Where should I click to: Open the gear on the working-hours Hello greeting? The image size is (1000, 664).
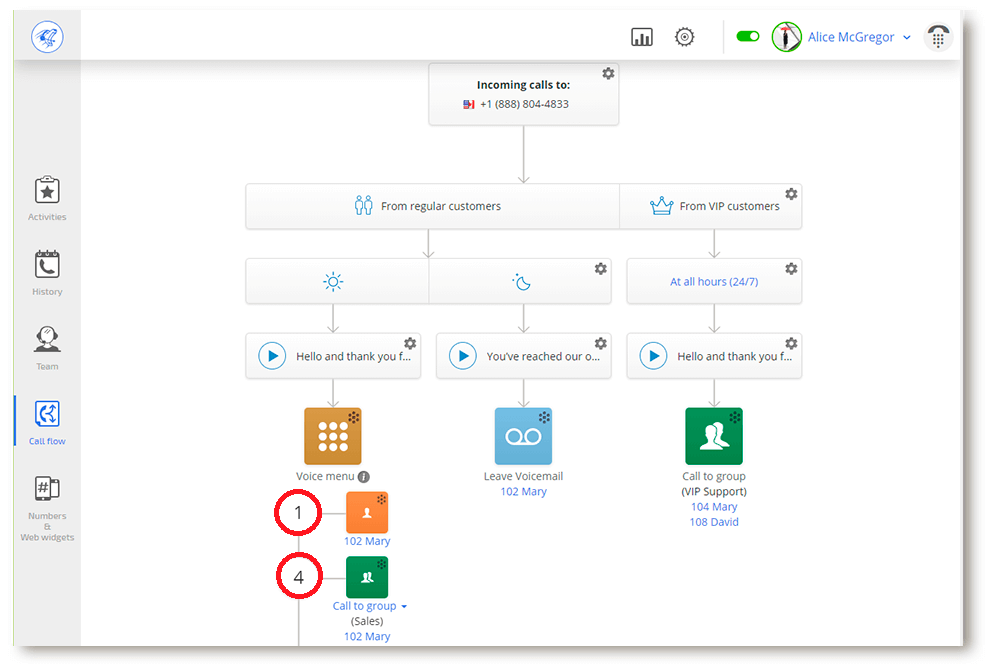tap(410, 343)
